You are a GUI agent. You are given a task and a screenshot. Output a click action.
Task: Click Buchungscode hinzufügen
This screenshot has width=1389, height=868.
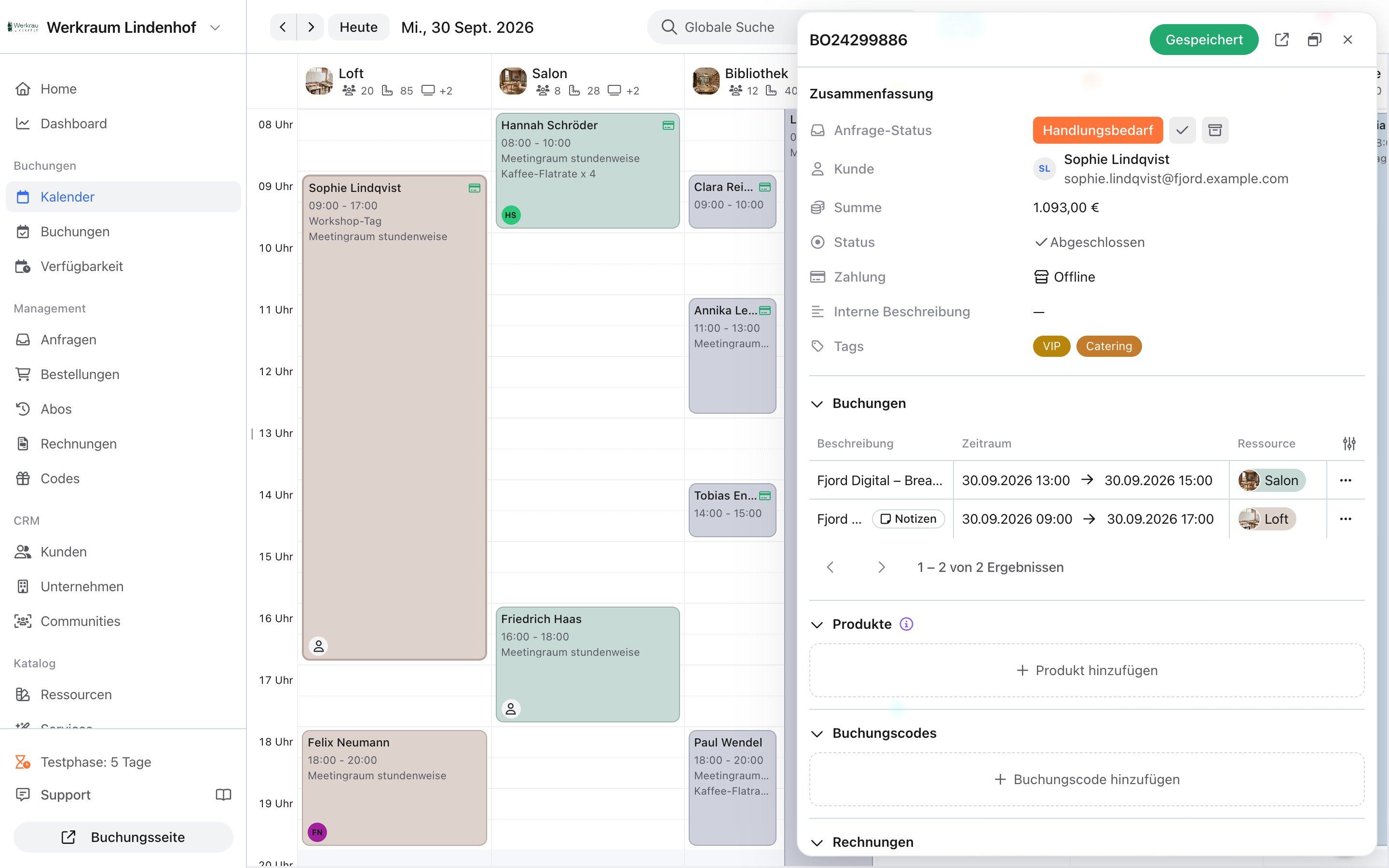click(1087, 780)
